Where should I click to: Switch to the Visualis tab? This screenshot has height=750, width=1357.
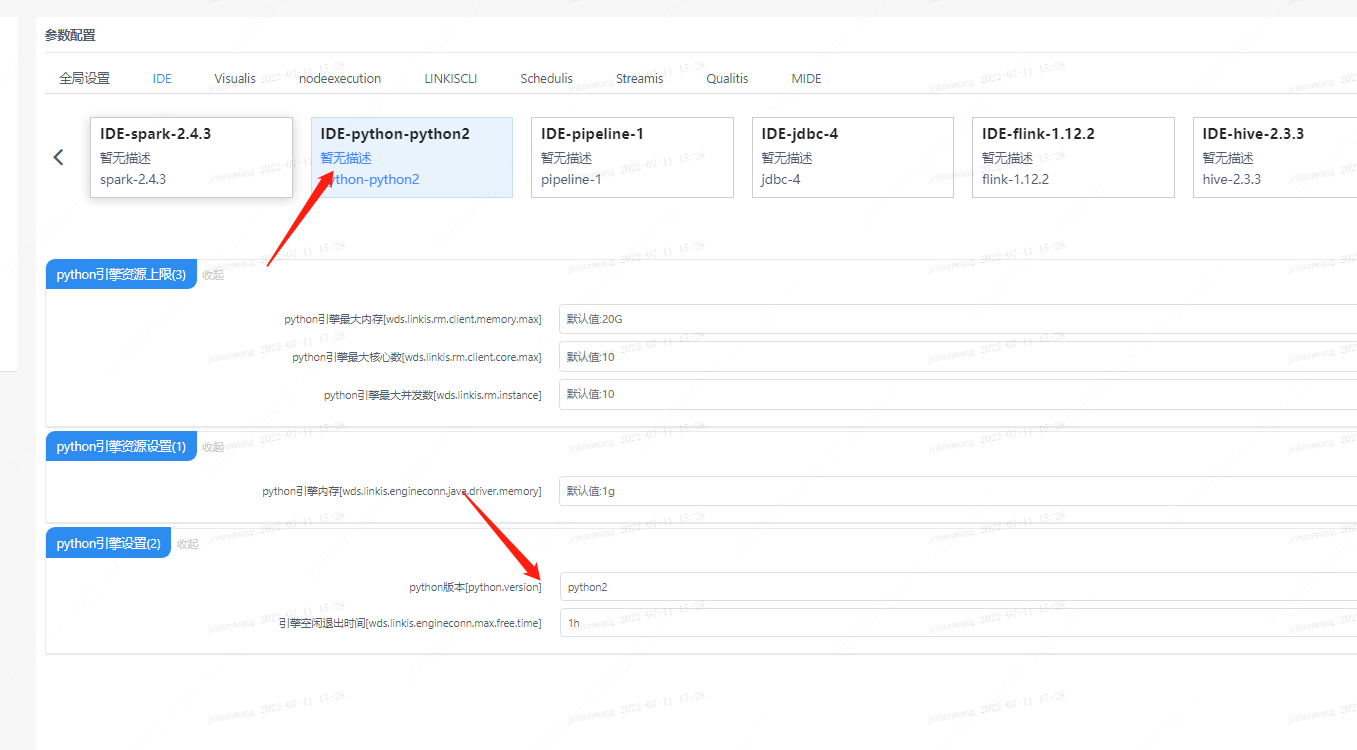[235, 78]
